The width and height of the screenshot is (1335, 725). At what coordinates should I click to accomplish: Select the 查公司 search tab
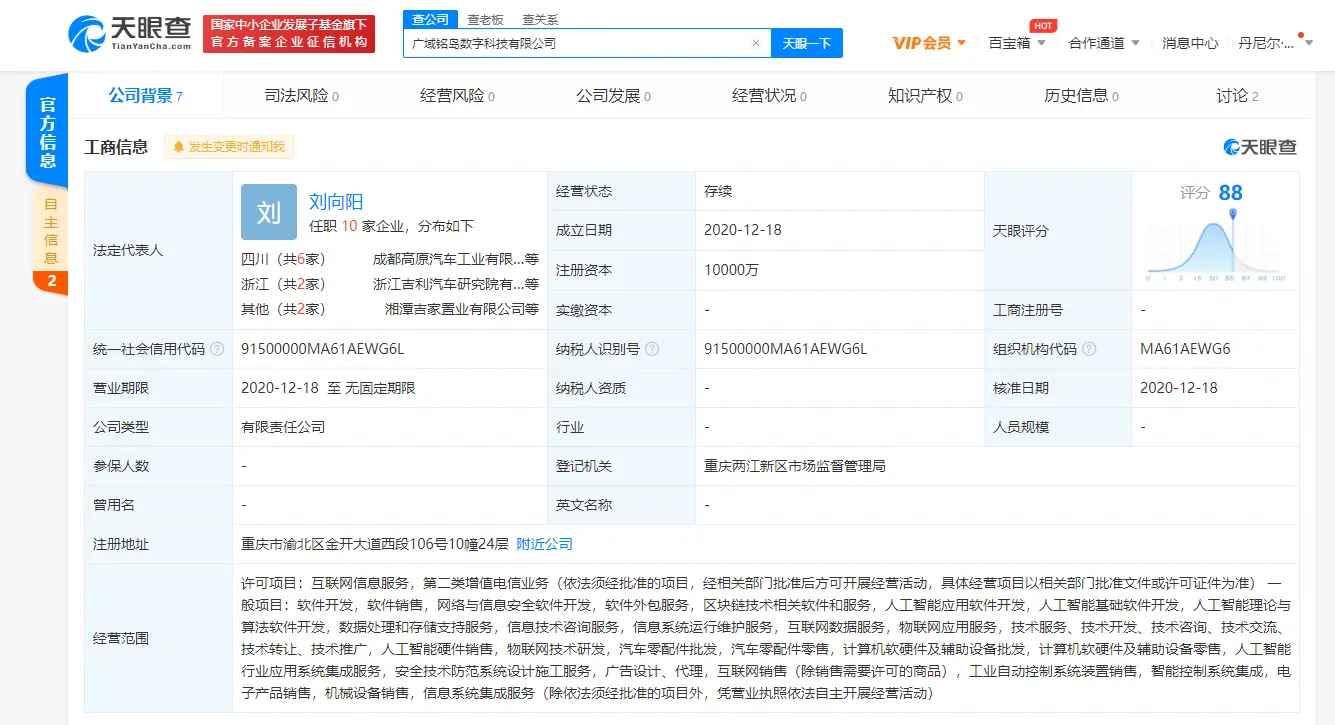click(431, 20)
